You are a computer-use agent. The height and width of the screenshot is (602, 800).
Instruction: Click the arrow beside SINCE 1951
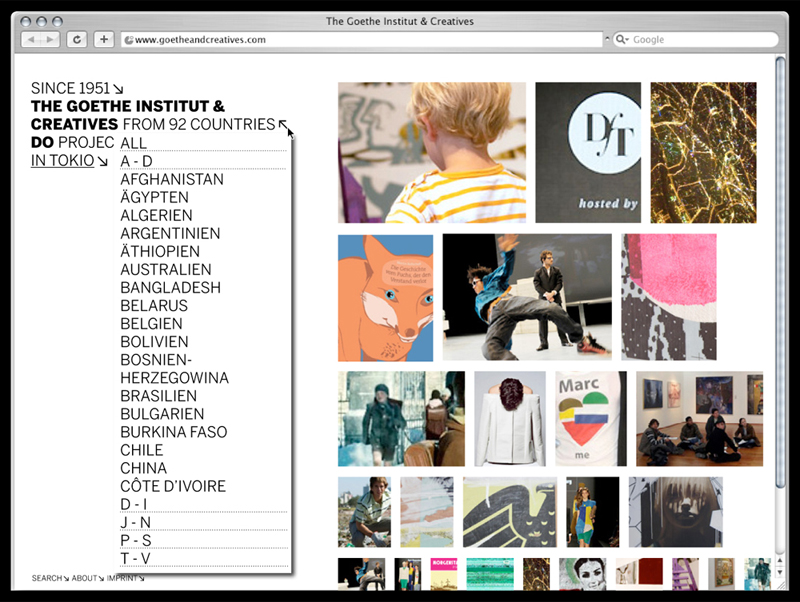coord(118,89)
